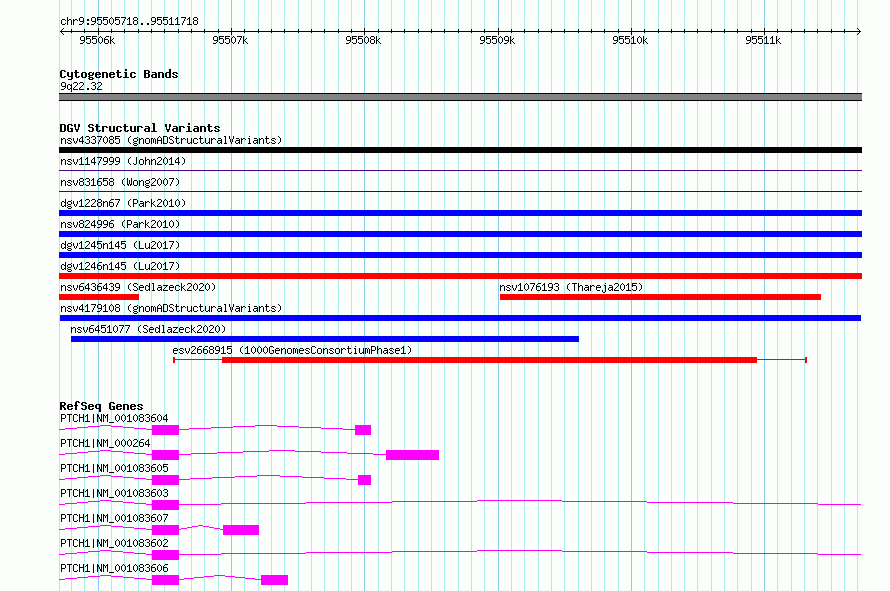Click the dgv1228n67 (Park2010) blue bar
The width and height of the screenshot is (890, 591).
click(x=460, y=213)
